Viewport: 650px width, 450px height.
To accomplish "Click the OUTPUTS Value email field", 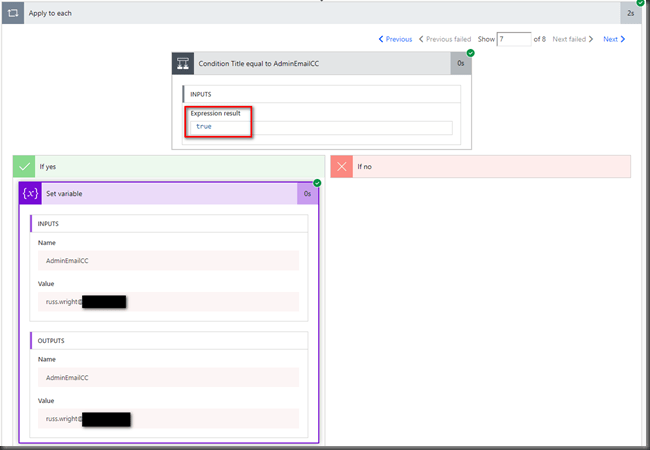I will click(170, 418).
